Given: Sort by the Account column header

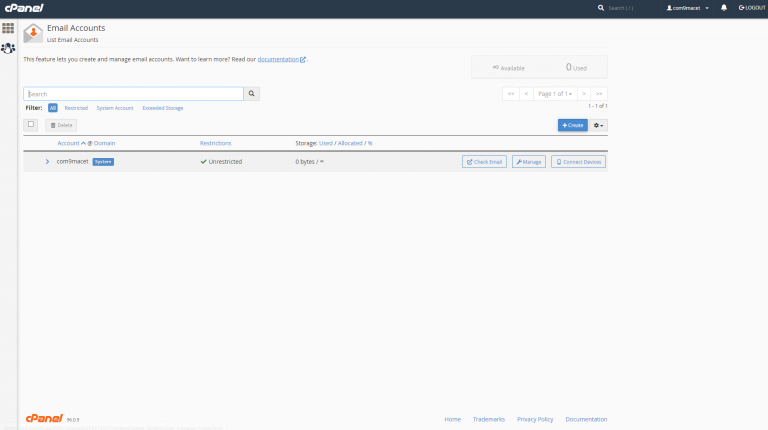Looking at the screenshot, I should pos(68,143).
